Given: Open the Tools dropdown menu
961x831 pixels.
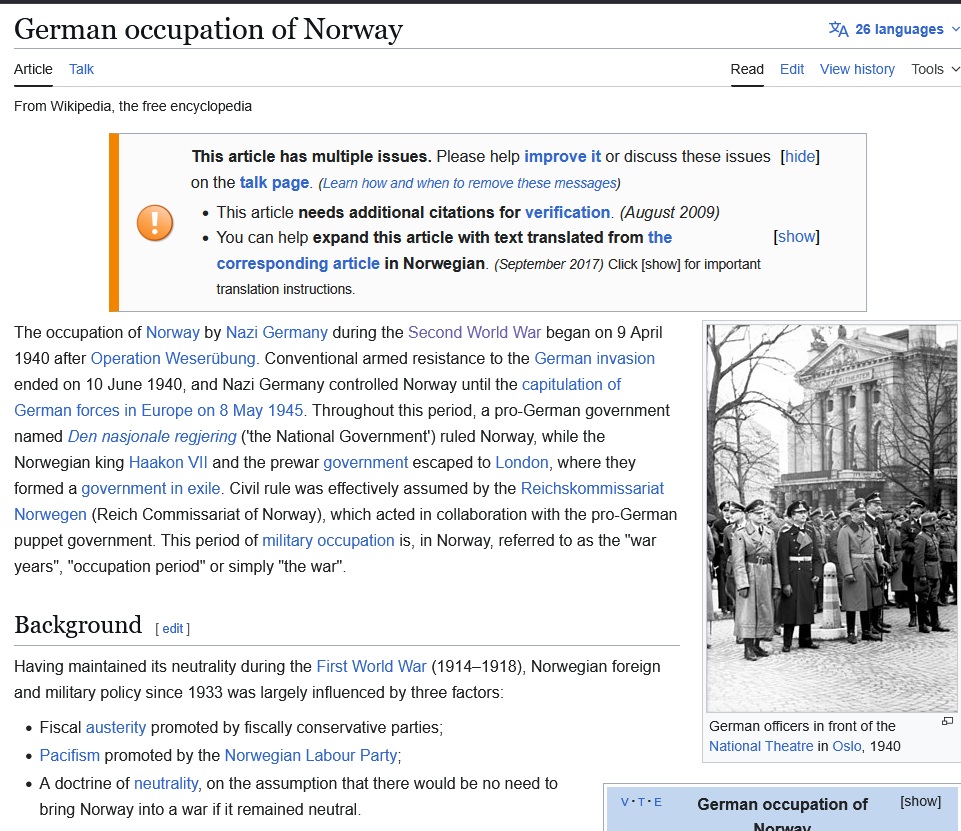Looking at the screenshot, I should coord(935,69).
